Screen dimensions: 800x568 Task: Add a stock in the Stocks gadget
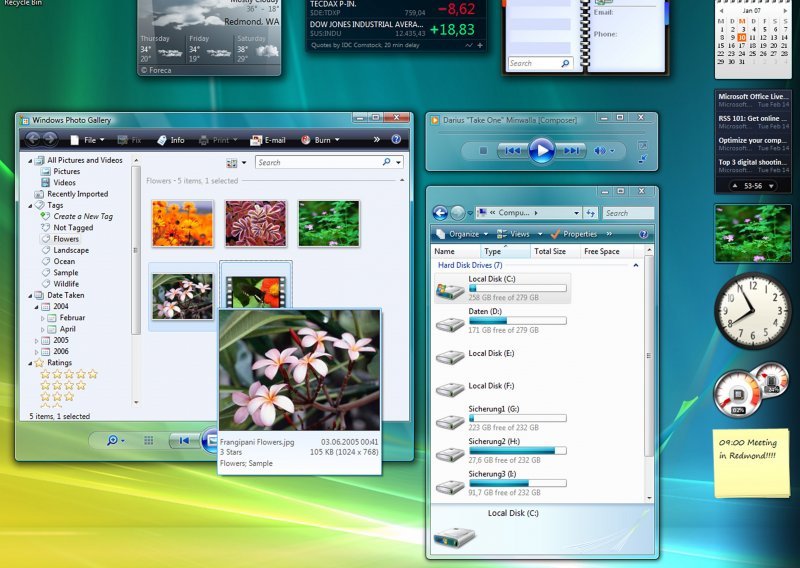tap(480, 45)
